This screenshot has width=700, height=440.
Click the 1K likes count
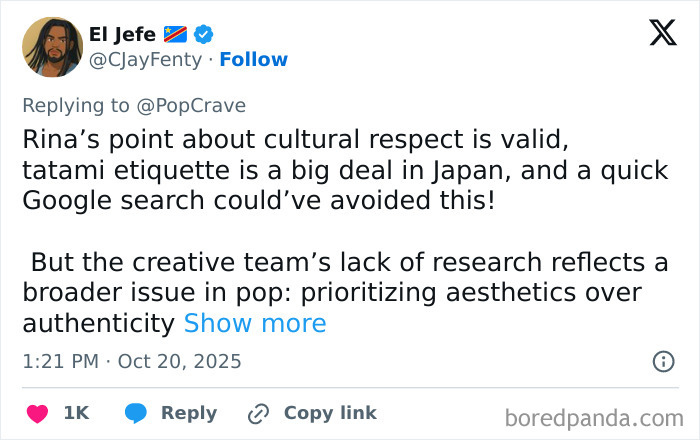click(x=77, y=413)
